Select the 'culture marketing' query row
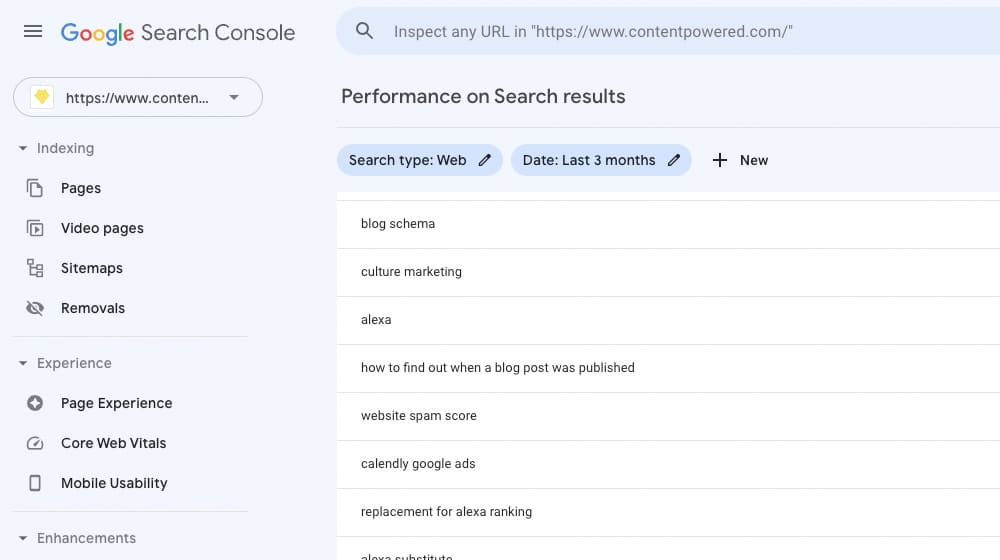 pos(668,272)
